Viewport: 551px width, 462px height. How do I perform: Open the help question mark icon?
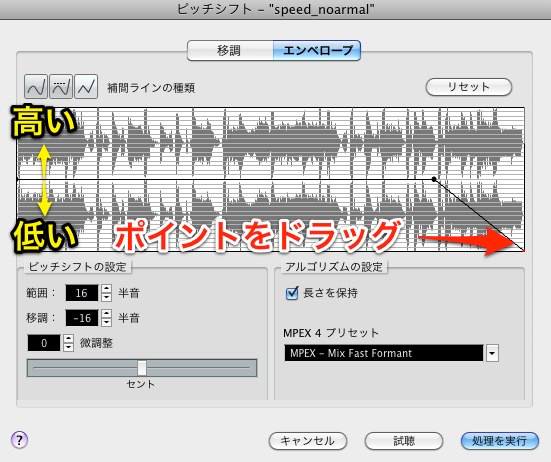click(x=20, y=440)
